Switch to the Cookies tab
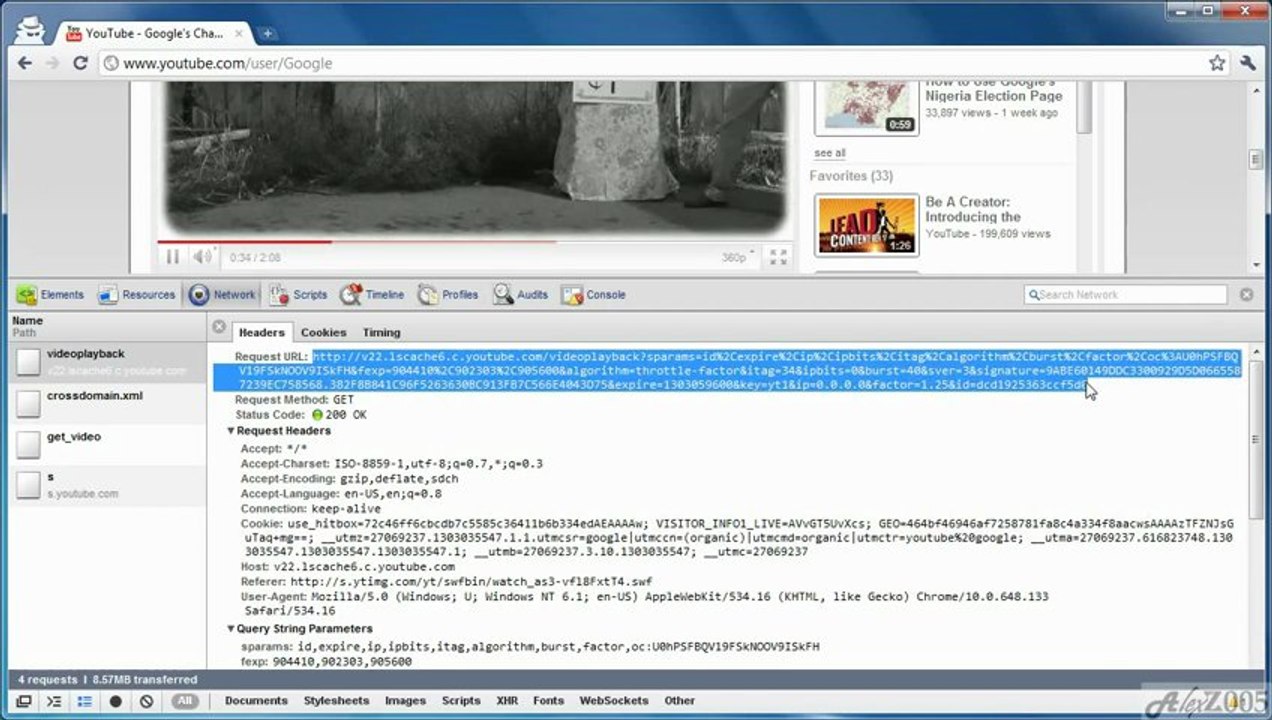The width and height of the screenshot is (1272, 720). click(324, 332)
